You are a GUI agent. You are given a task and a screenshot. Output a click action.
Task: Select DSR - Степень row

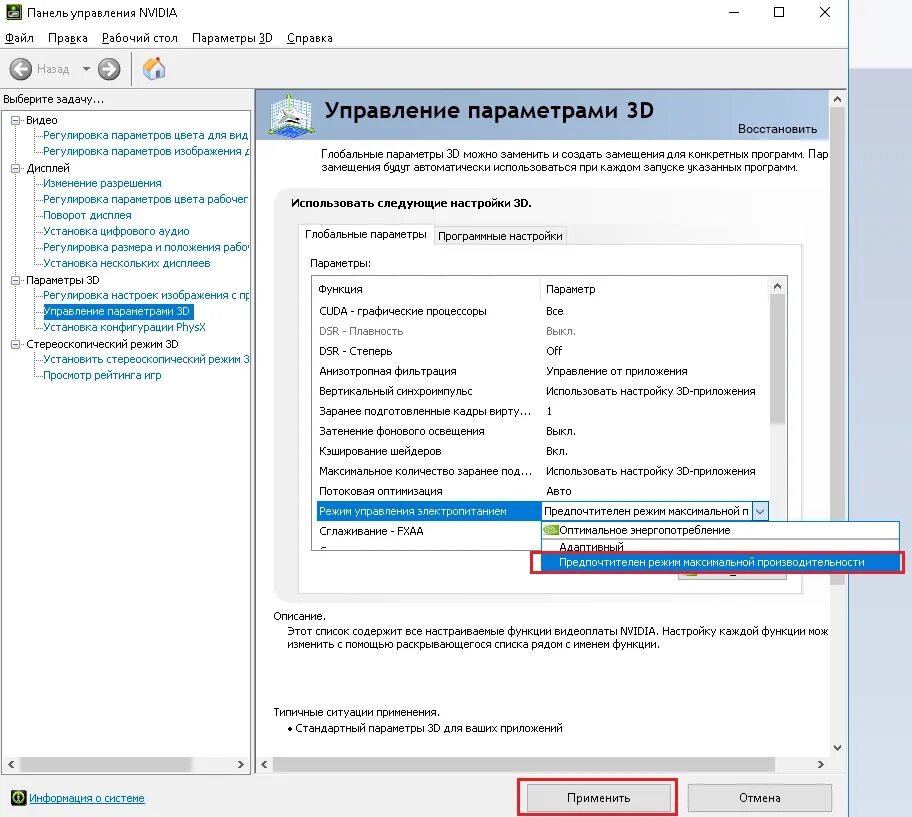coord(543,351)
